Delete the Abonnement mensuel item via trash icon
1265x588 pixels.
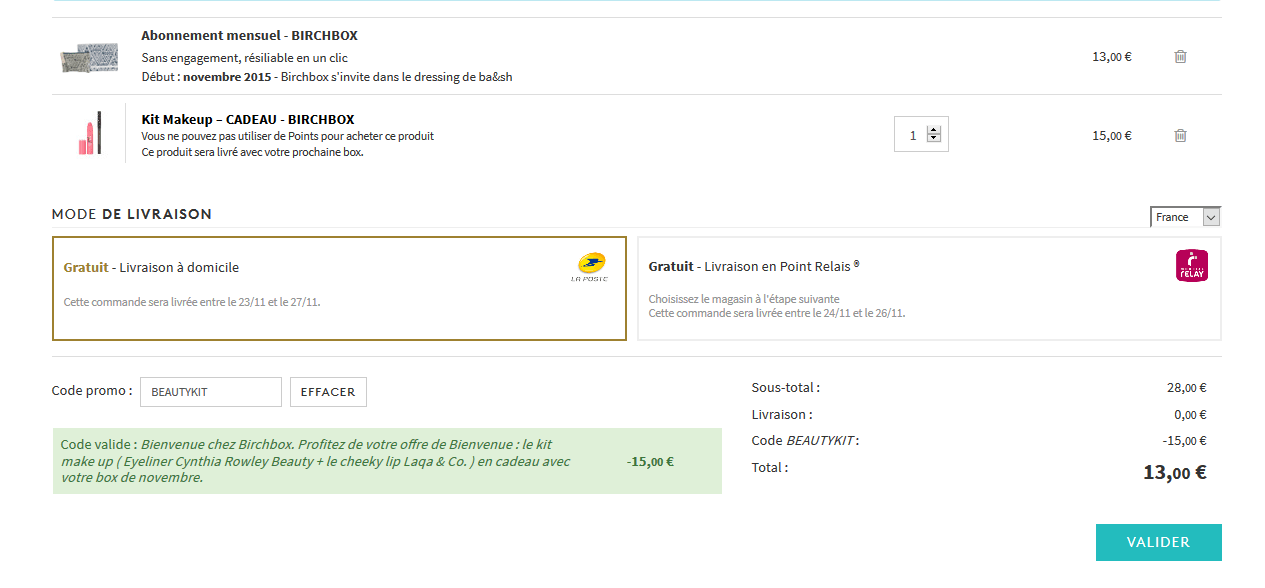point(1180,57)
